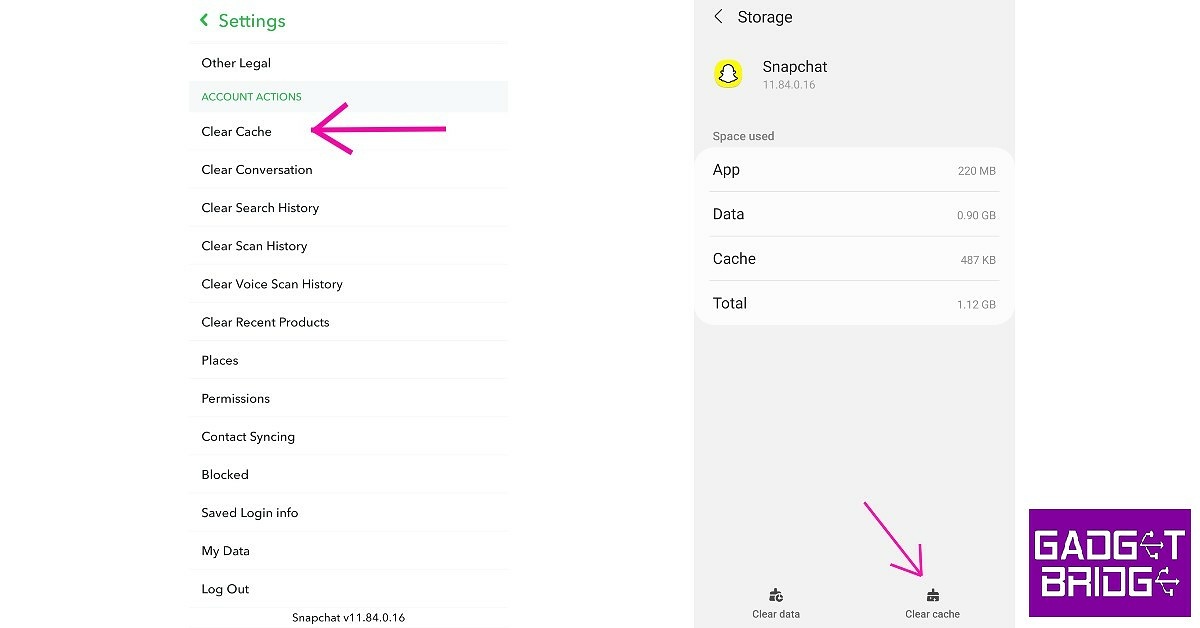Open the Places setting
This screenshot has height=628, width=1200.
(220, 360)
